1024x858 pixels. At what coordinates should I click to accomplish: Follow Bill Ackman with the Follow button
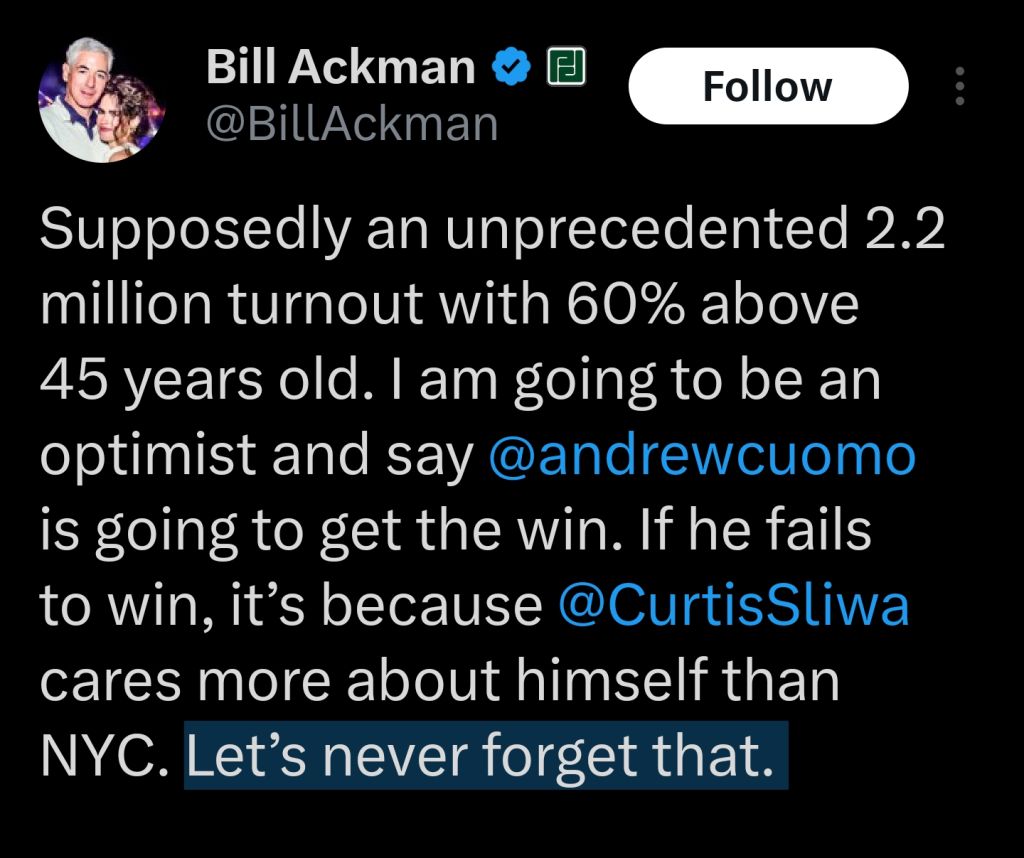pos(767,87)
